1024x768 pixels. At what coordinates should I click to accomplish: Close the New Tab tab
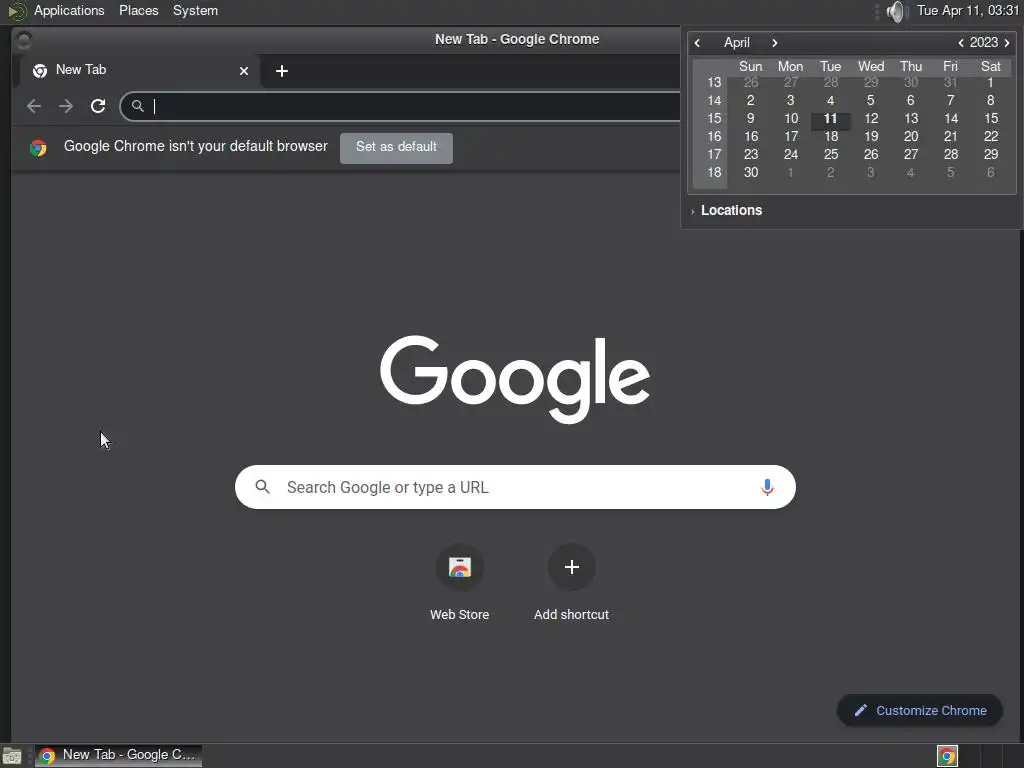click(x=244, y=71)
